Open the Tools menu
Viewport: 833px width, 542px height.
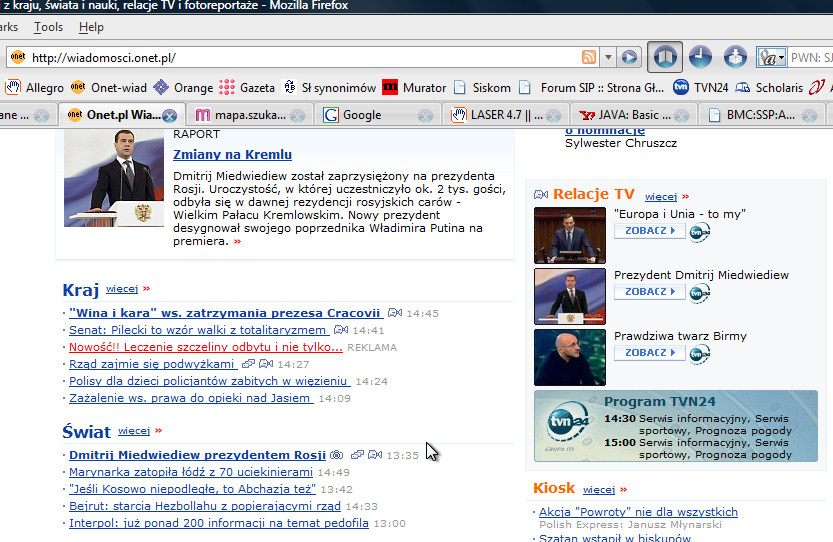(48, 27)
